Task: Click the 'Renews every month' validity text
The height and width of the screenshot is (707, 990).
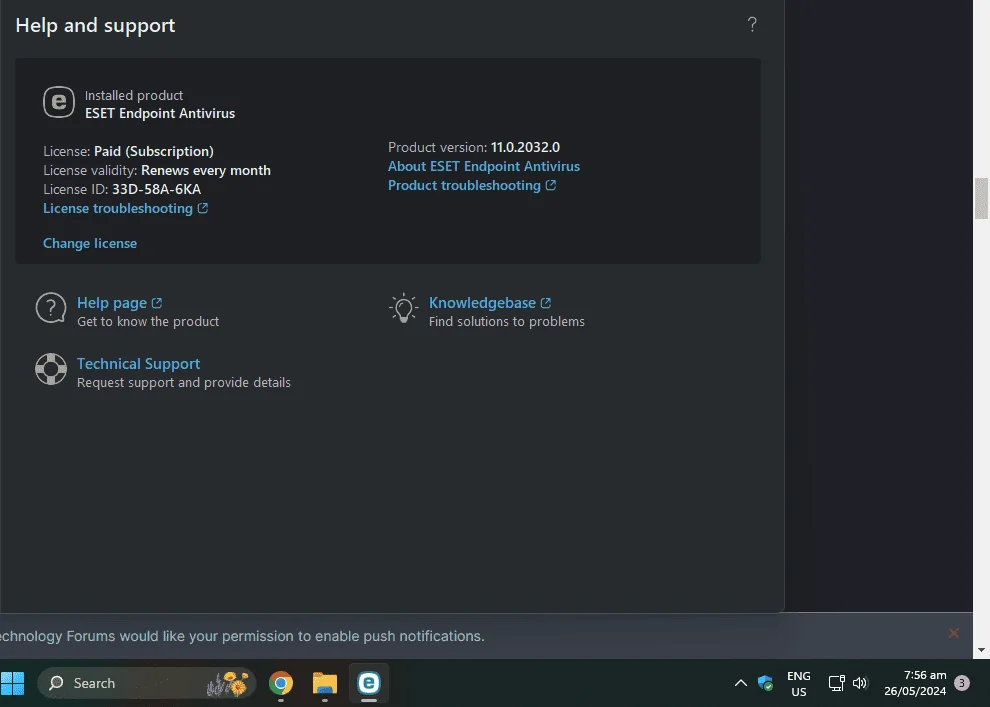Action: point(206,170)
